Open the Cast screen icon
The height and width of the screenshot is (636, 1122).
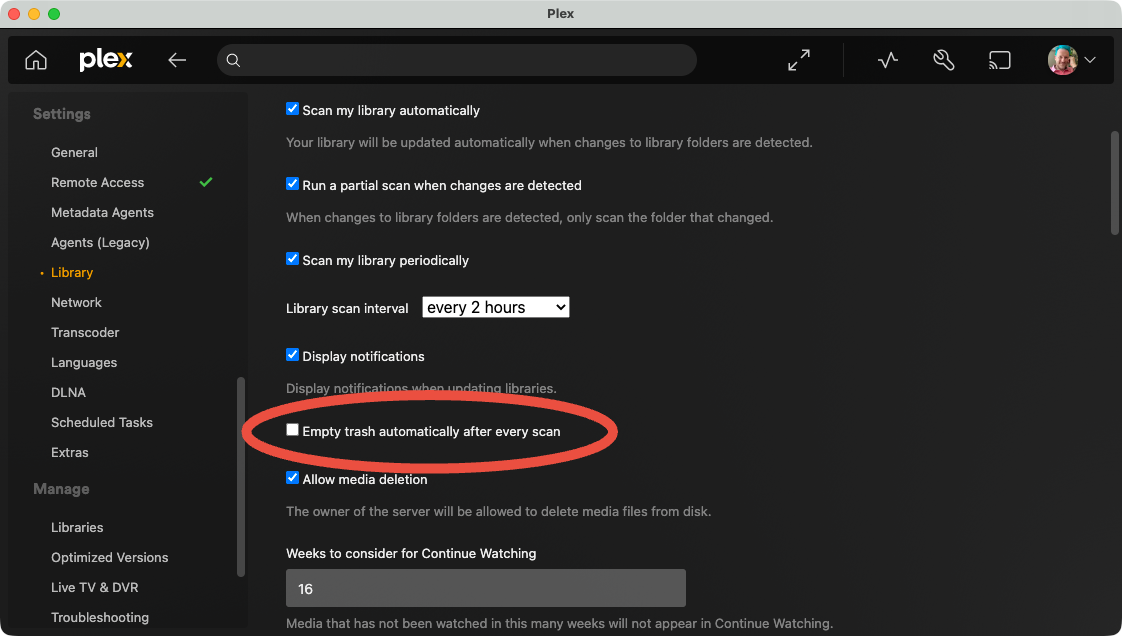(x=1000, y=60)
